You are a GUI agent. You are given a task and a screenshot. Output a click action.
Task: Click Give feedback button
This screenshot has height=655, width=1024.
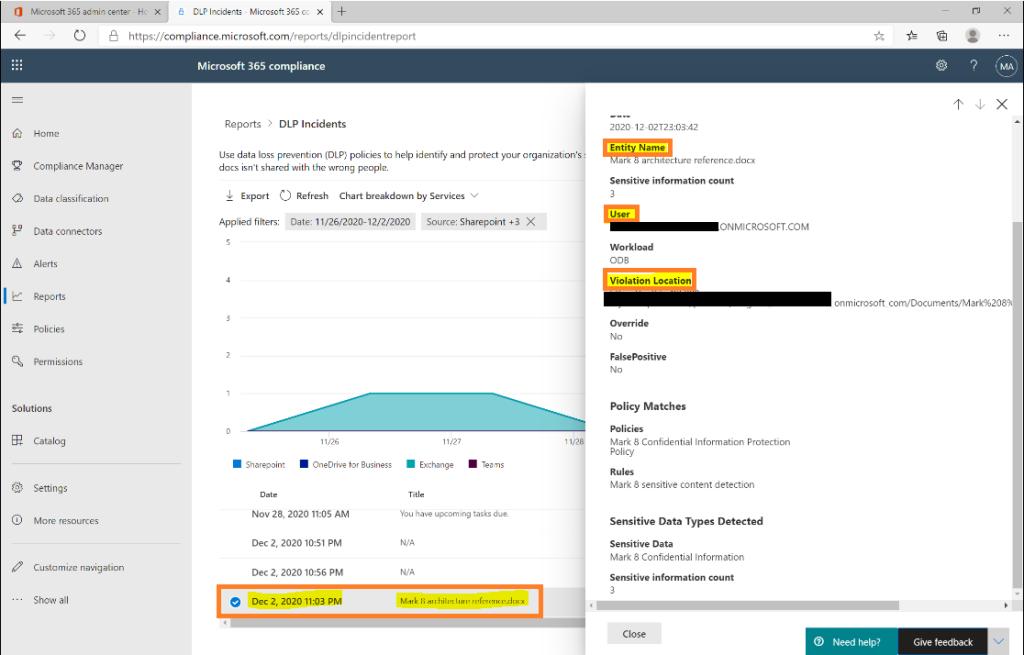[943, 642]
